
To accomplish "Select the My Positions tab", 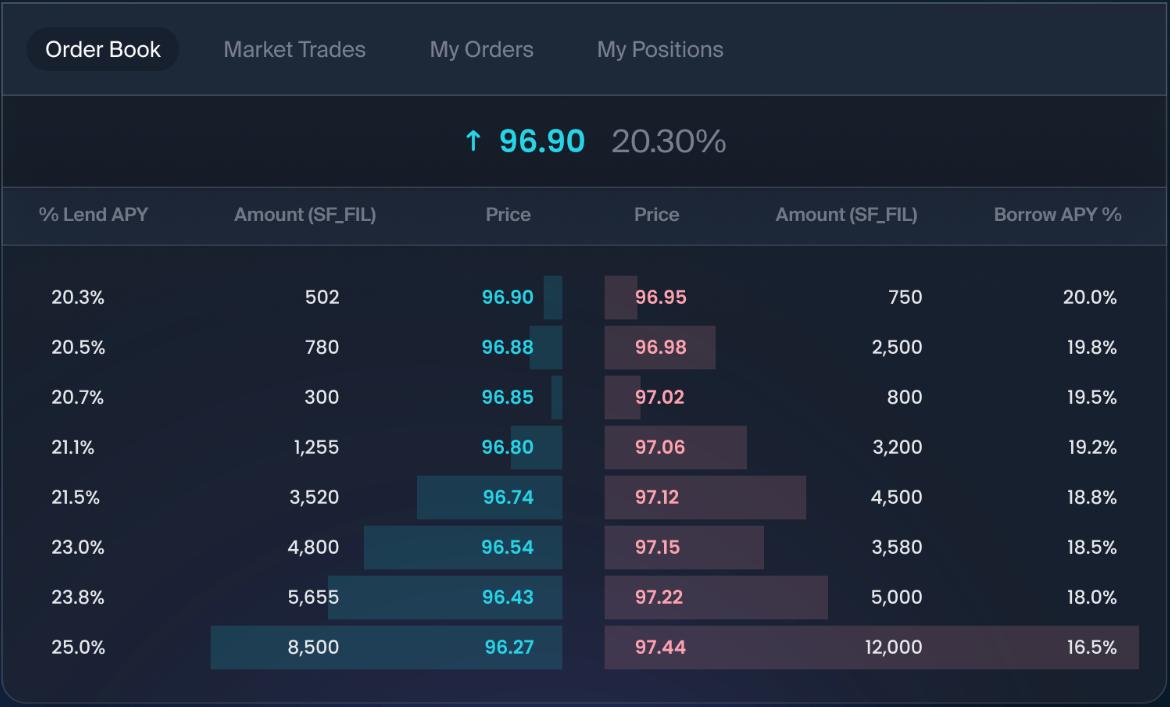I will 660,49.
